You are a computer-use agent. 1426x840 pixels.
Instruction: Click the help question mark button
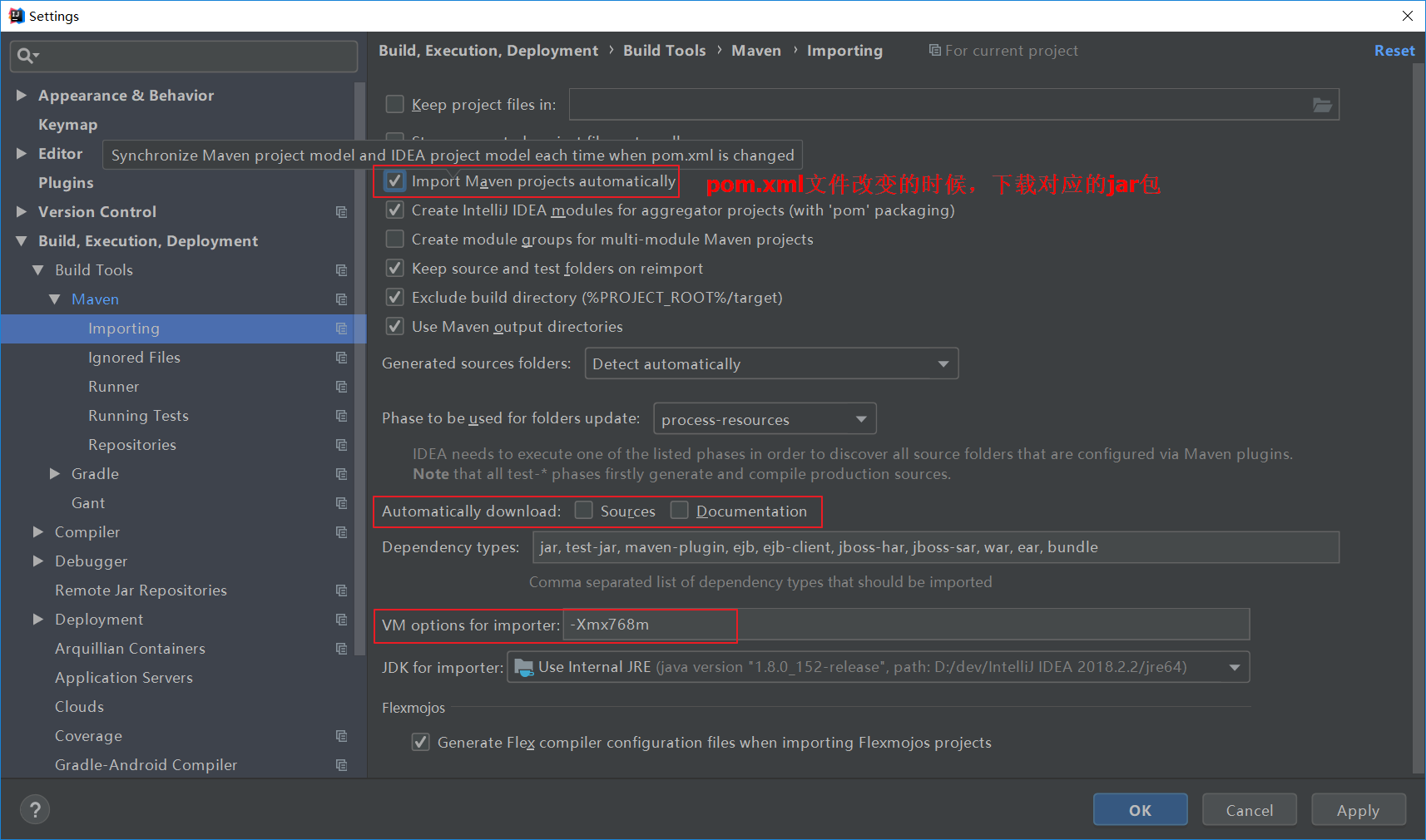[35, 809]
